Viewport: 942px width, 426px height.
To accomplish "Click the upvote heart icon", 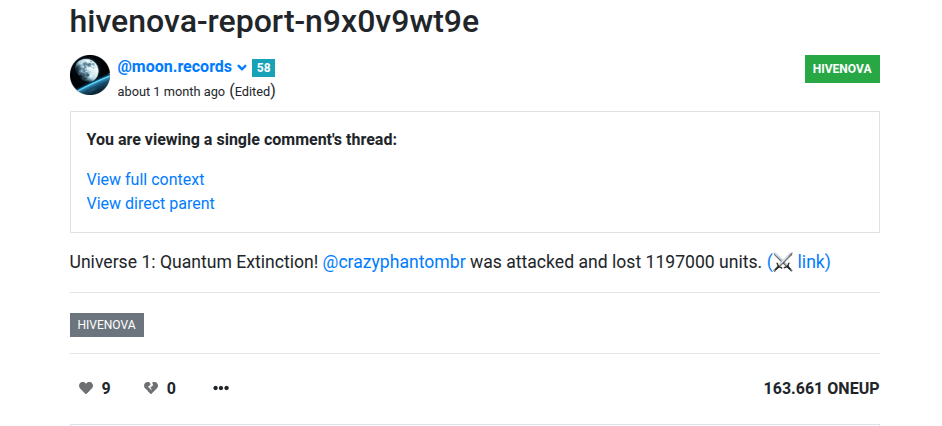I will coord(86,388).
